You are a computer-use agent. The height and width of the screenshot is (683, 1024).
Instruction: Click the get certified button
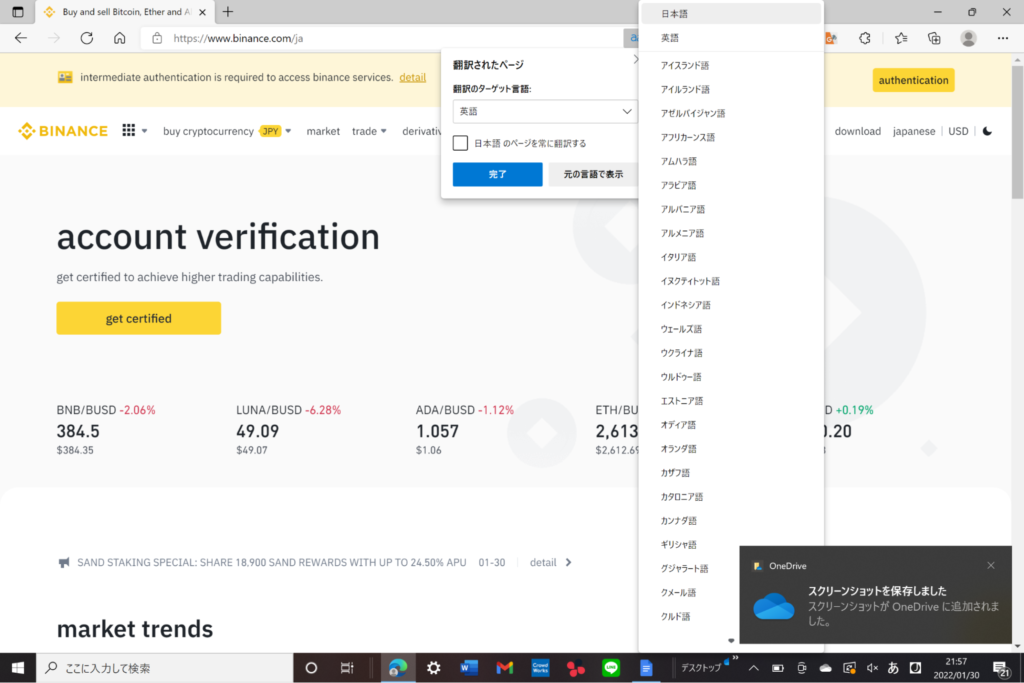click(138, 318)
